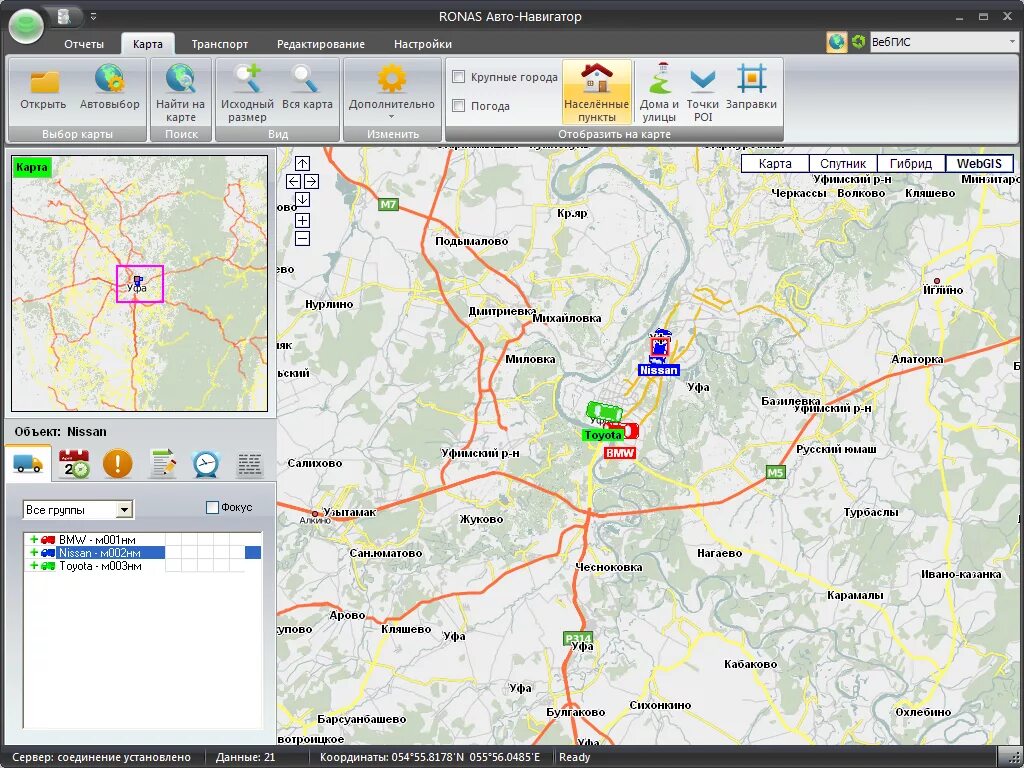Select Toyota - м003нм in vehicle list
1024x768 pixels.
[100, 566]
